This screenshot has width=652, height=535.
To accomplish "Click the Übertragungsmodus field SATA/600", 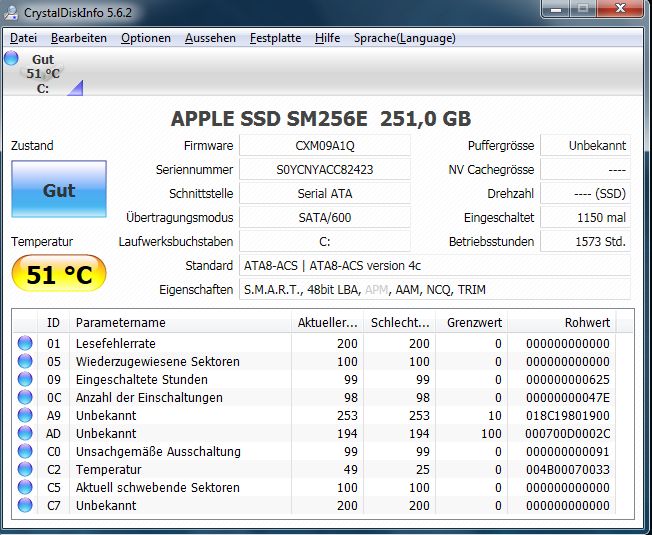I will pos(325,217).
